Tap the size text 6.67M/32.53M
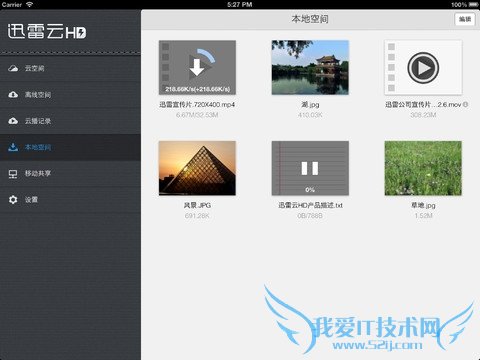Image resolution: width=480 pixels, height=360 pixels. point(197,115)
